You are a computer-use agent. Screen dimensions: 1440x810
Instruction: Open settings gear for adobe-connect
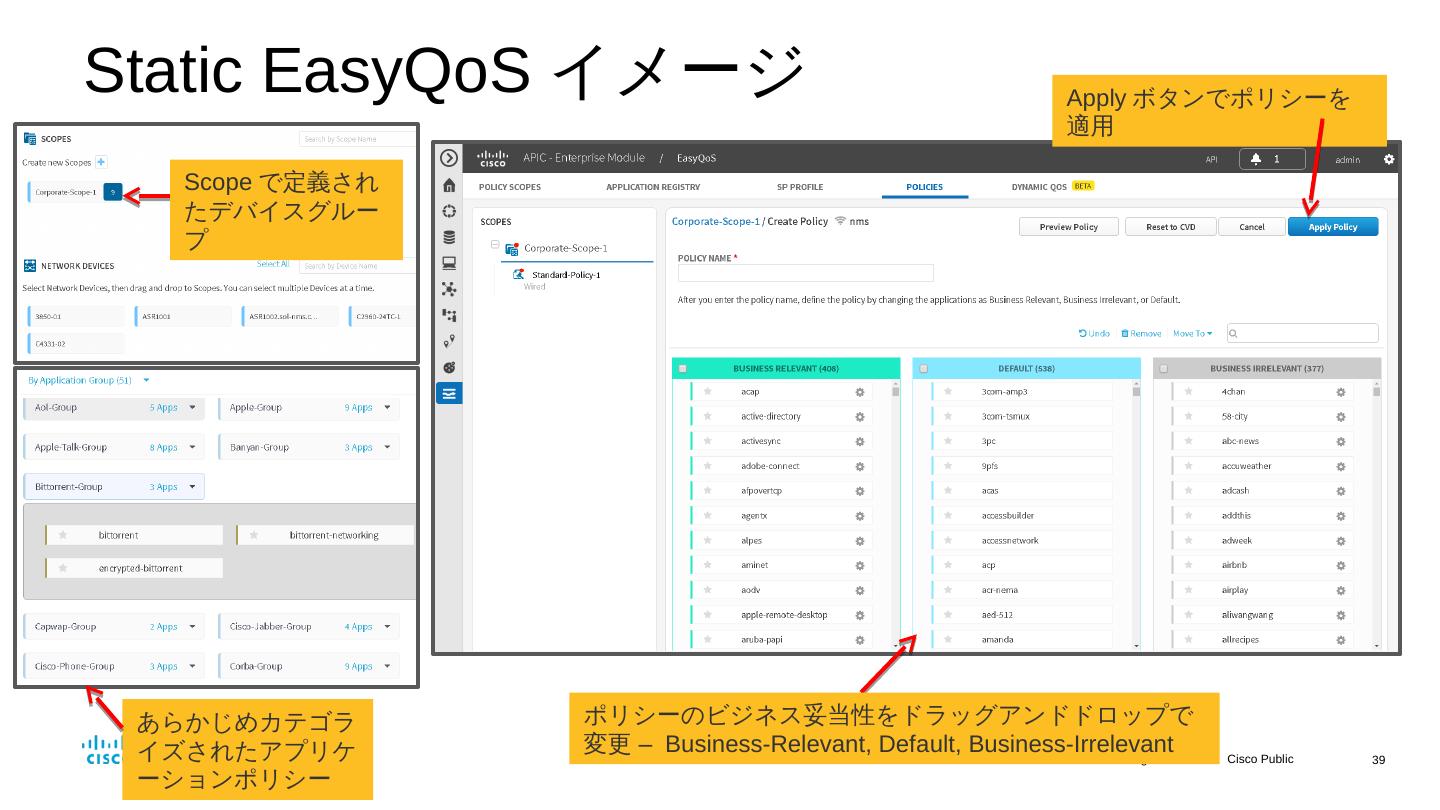point(859,466)
